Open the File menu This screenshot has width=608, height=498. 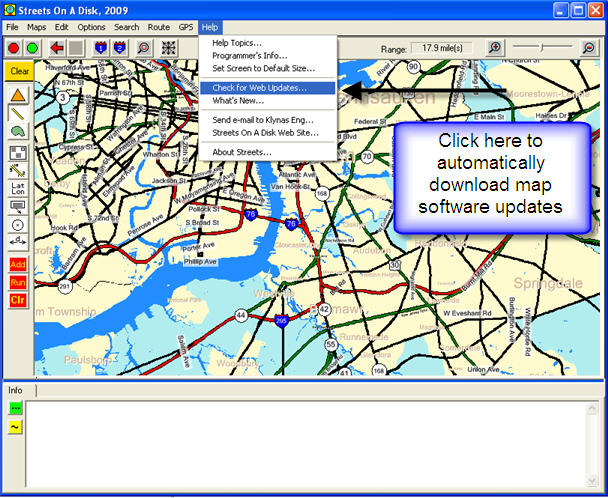pyautogui.click(x=12, y=27)
